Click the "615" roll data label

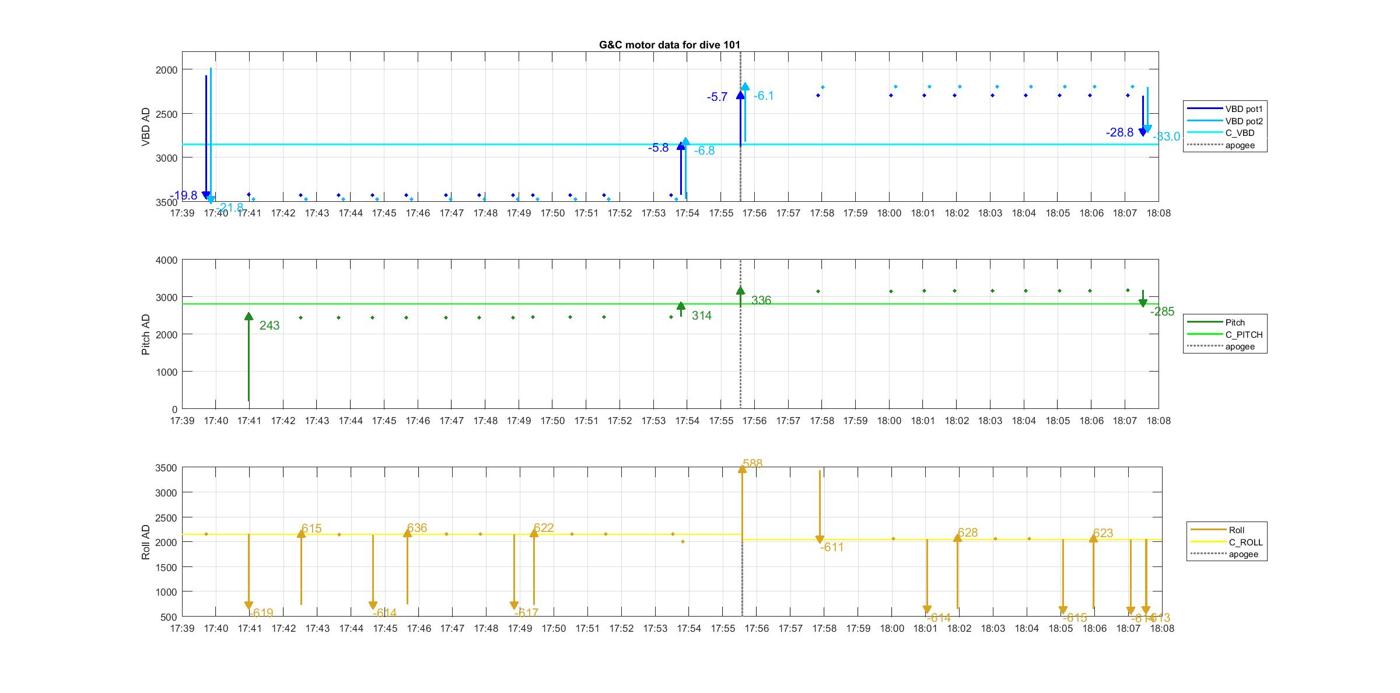tap(312, 529)
